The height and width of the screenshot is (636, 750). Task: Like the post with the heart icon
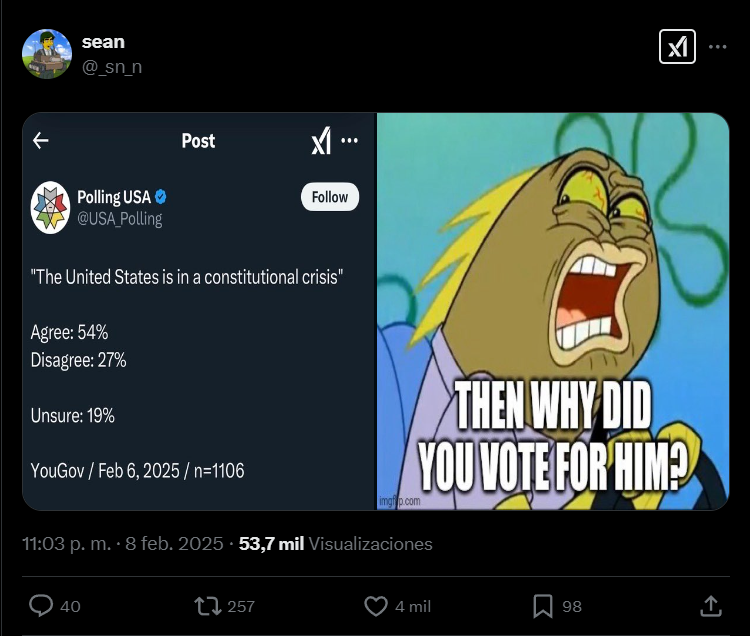click(x=376, y=606)
